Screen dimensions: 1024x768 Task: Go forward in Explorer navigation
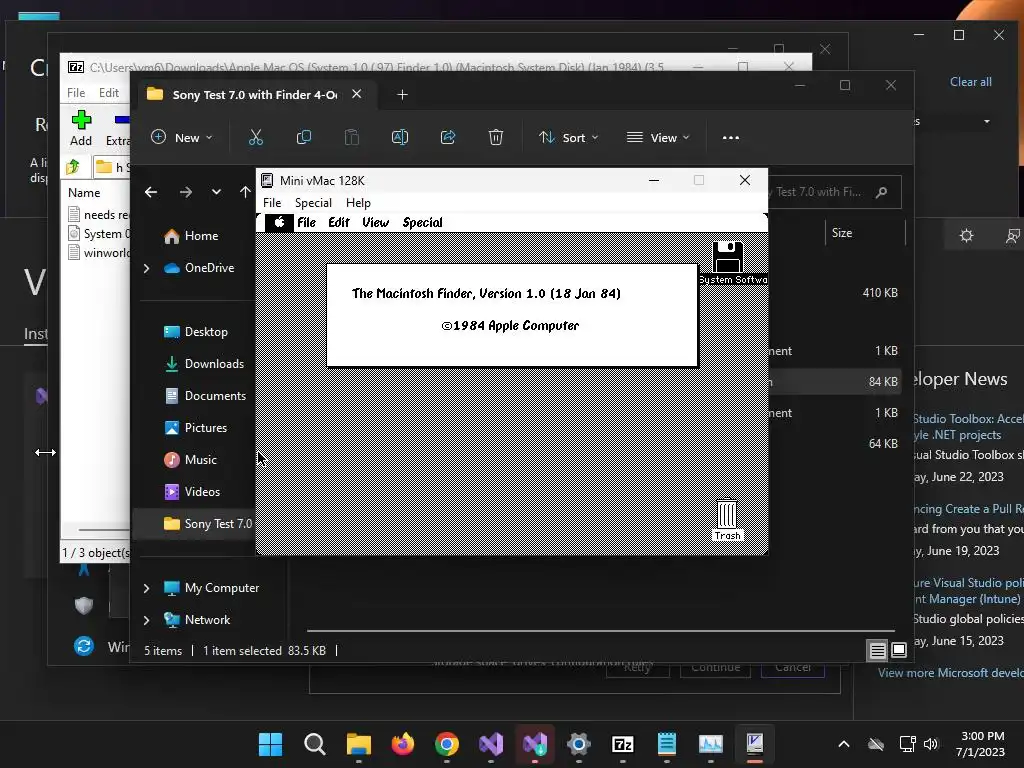185,192
